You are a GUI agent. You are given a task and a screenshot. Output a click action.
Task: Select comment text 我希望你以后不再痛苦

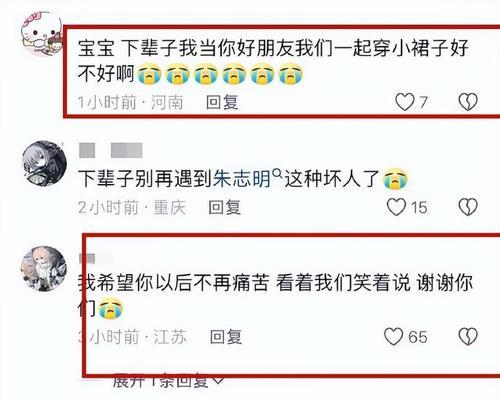pyautogui.click(x=173, y=283)
